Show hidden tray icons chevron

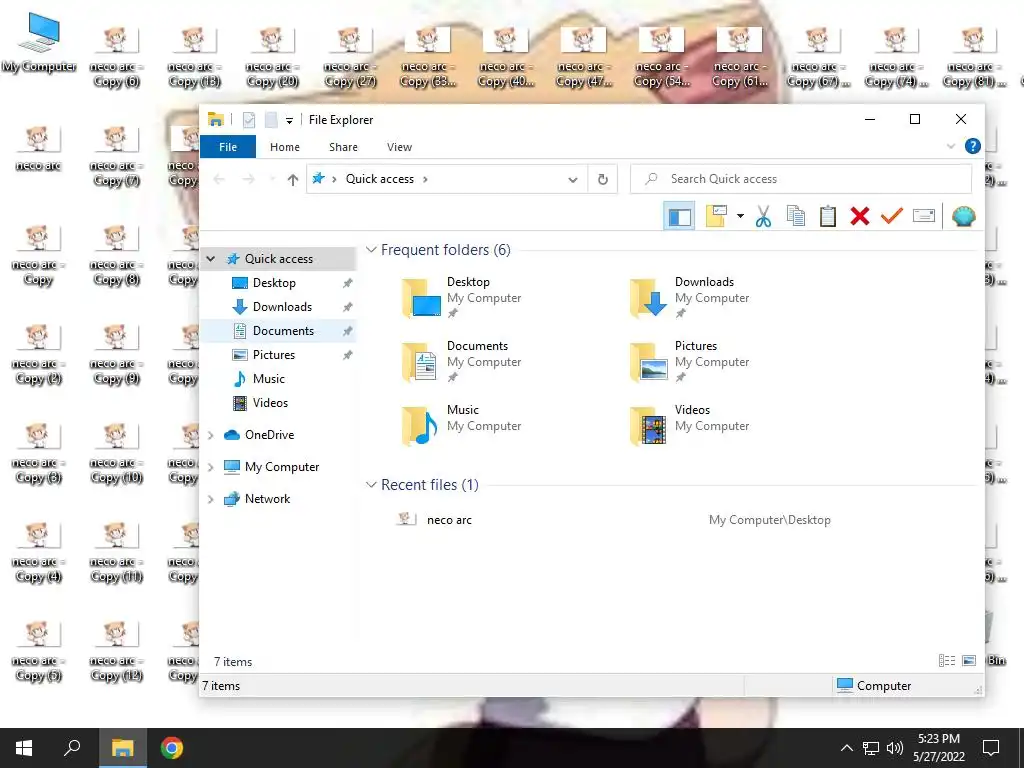pyautogui.click(x=846, y=748)
